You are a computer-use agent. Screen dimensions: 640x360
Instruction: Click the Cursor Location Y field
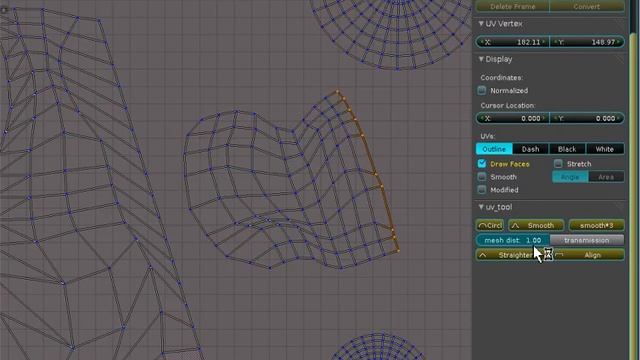(x=587, y=118)
